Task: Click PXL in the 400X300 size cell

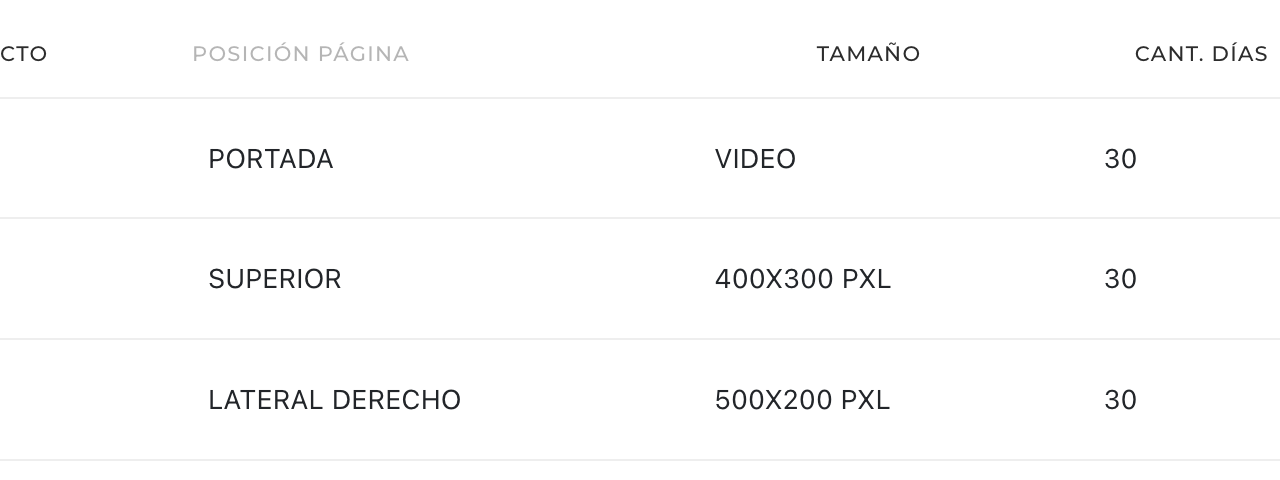Action: [866, 279]
